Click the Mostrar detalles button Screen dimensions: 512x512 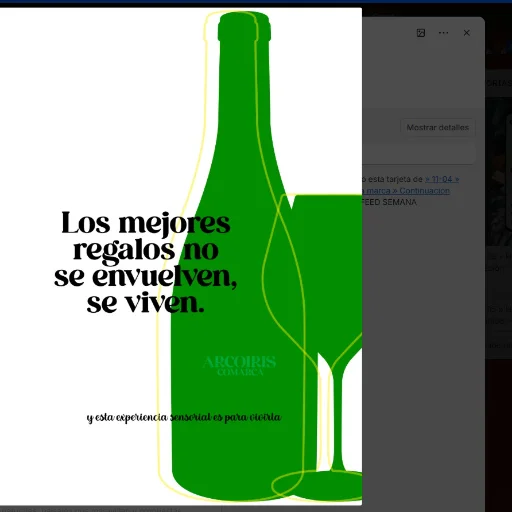[x=438, y=127]
